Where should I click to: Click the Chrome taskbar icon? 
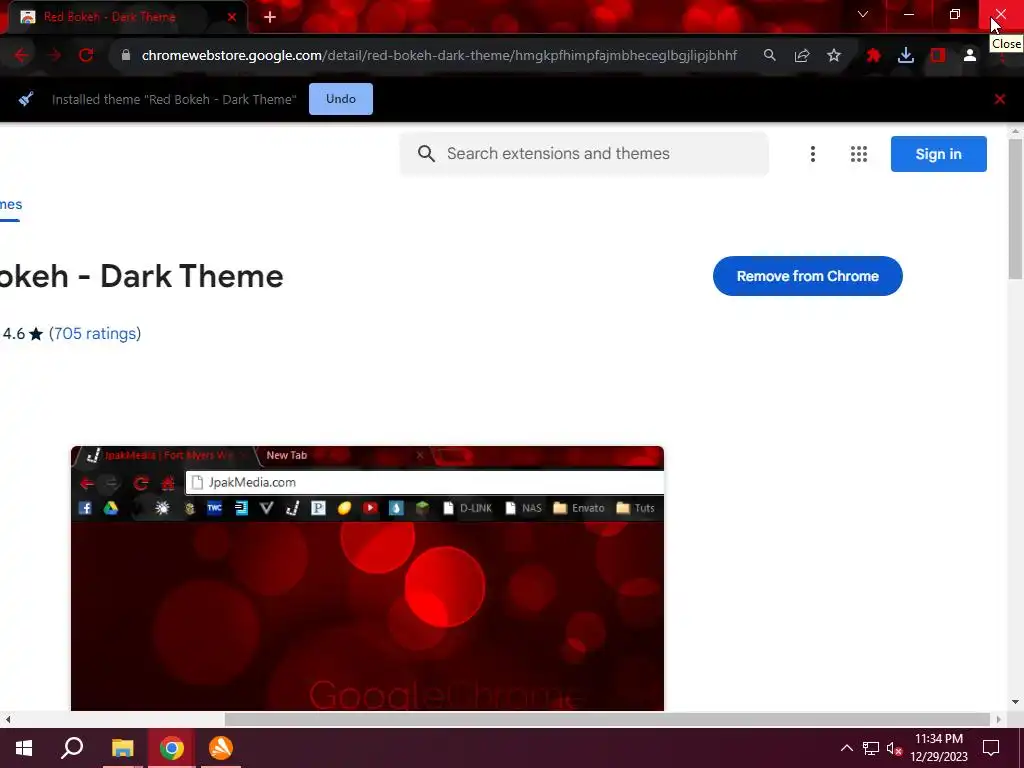172,748
